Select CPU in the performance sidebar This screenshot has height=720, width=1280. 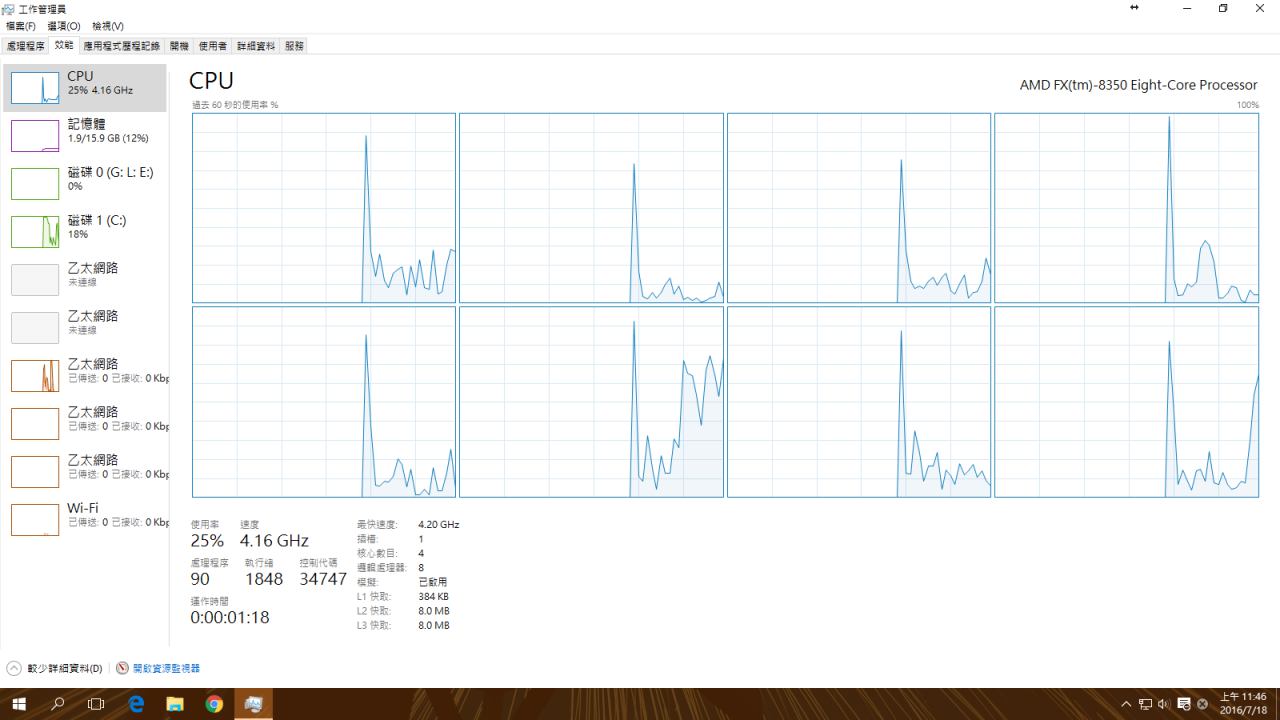(x=85, y=88)
